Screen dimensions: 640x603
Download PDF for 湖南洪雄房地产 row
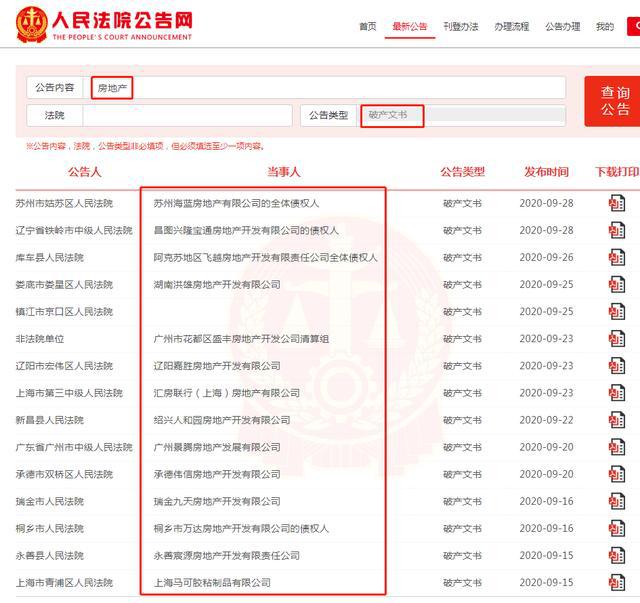(617, 284)
